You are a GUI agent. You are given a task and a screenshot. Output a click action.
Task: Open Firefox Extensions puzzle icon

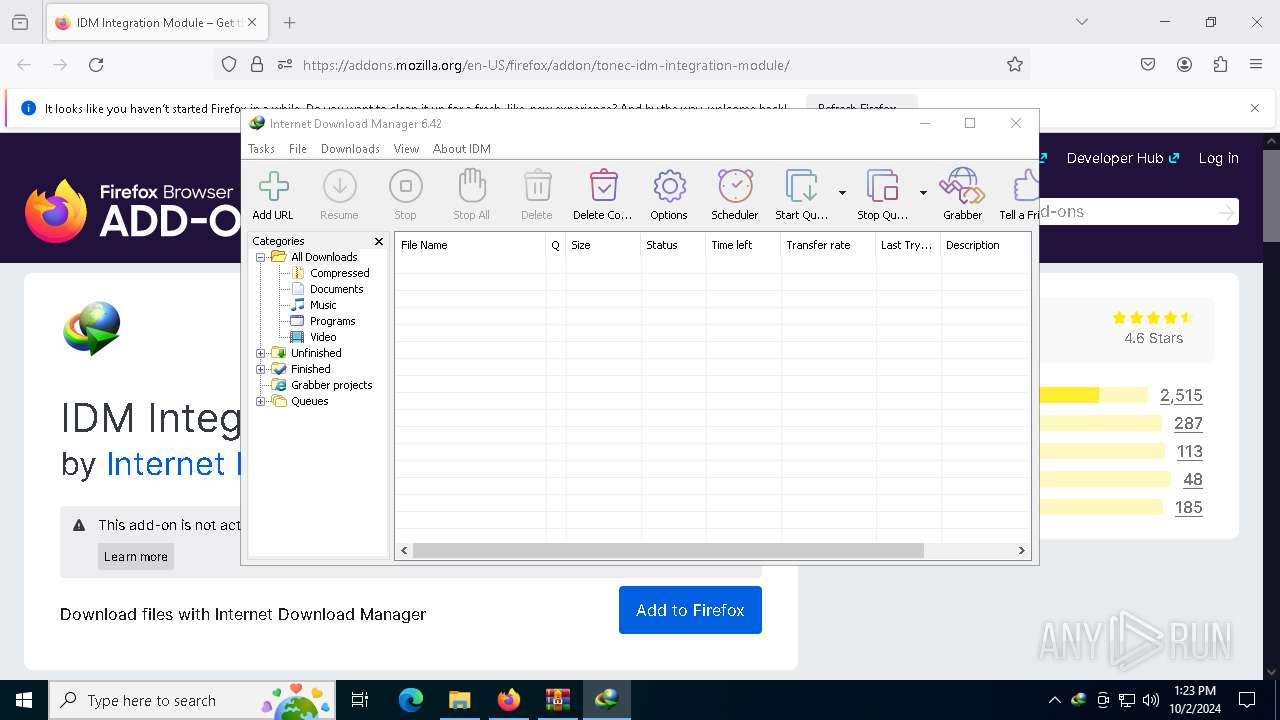click(x=1220, y=65)
